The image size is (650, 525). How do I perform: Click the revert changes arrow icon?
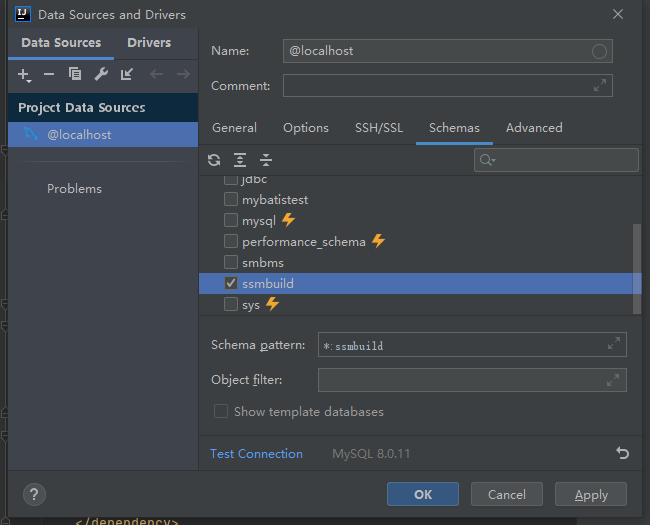point(622,453)
